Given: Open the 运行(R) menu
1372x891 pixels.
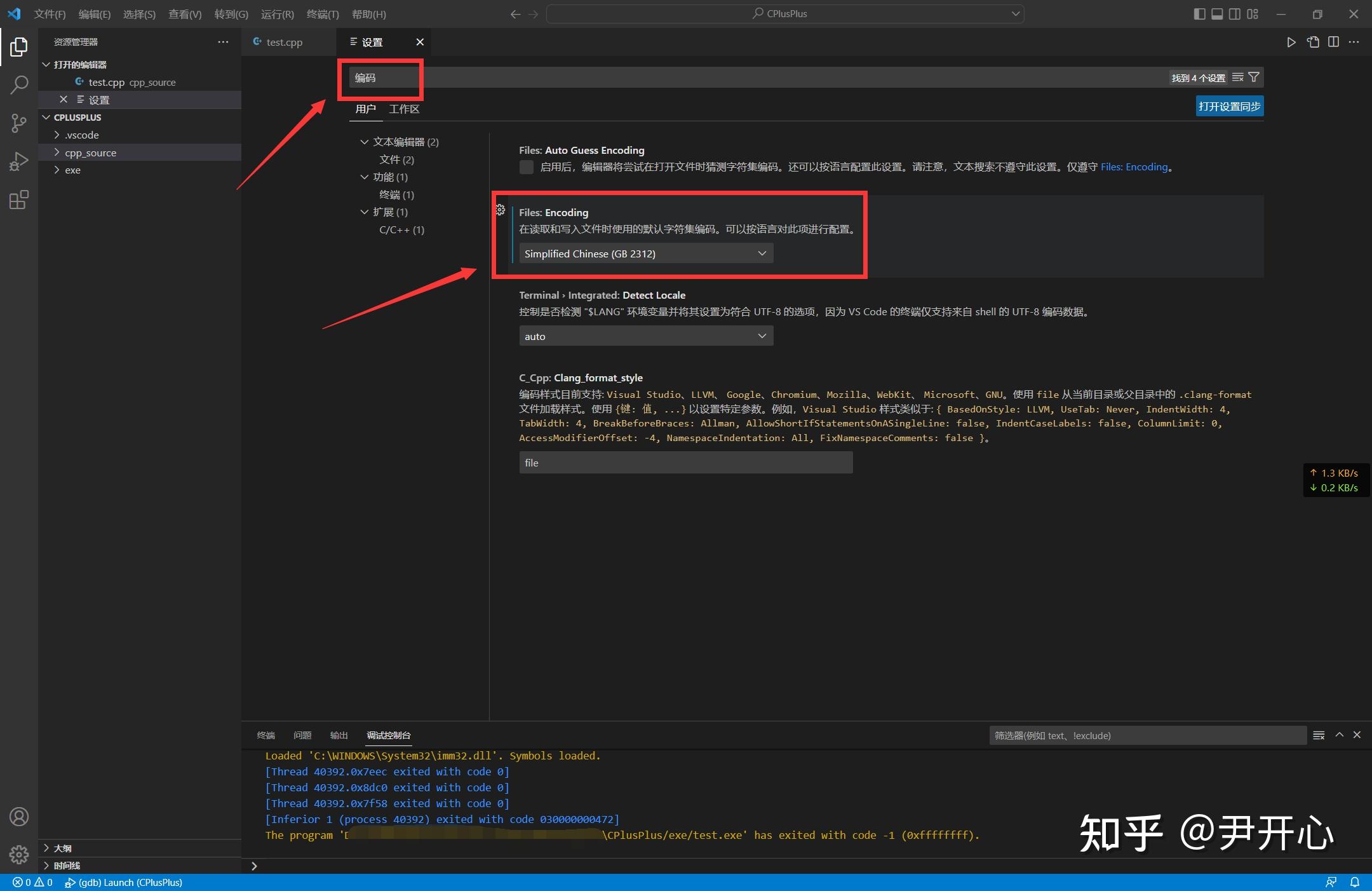Looking at the screenshot, I should point(277,14).
